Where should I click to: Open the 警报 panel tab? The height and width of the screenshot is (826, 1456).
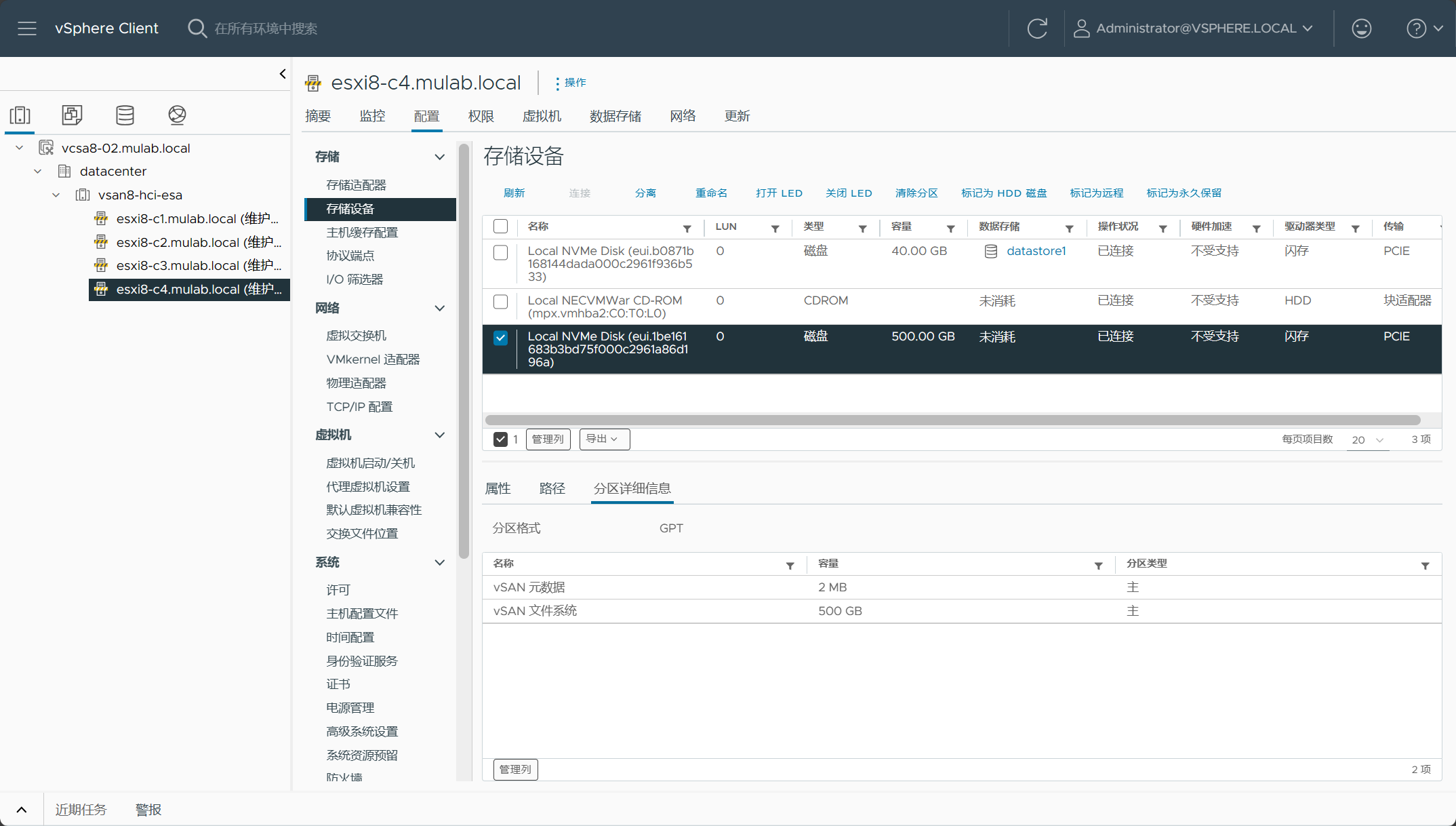click(148, 810)
